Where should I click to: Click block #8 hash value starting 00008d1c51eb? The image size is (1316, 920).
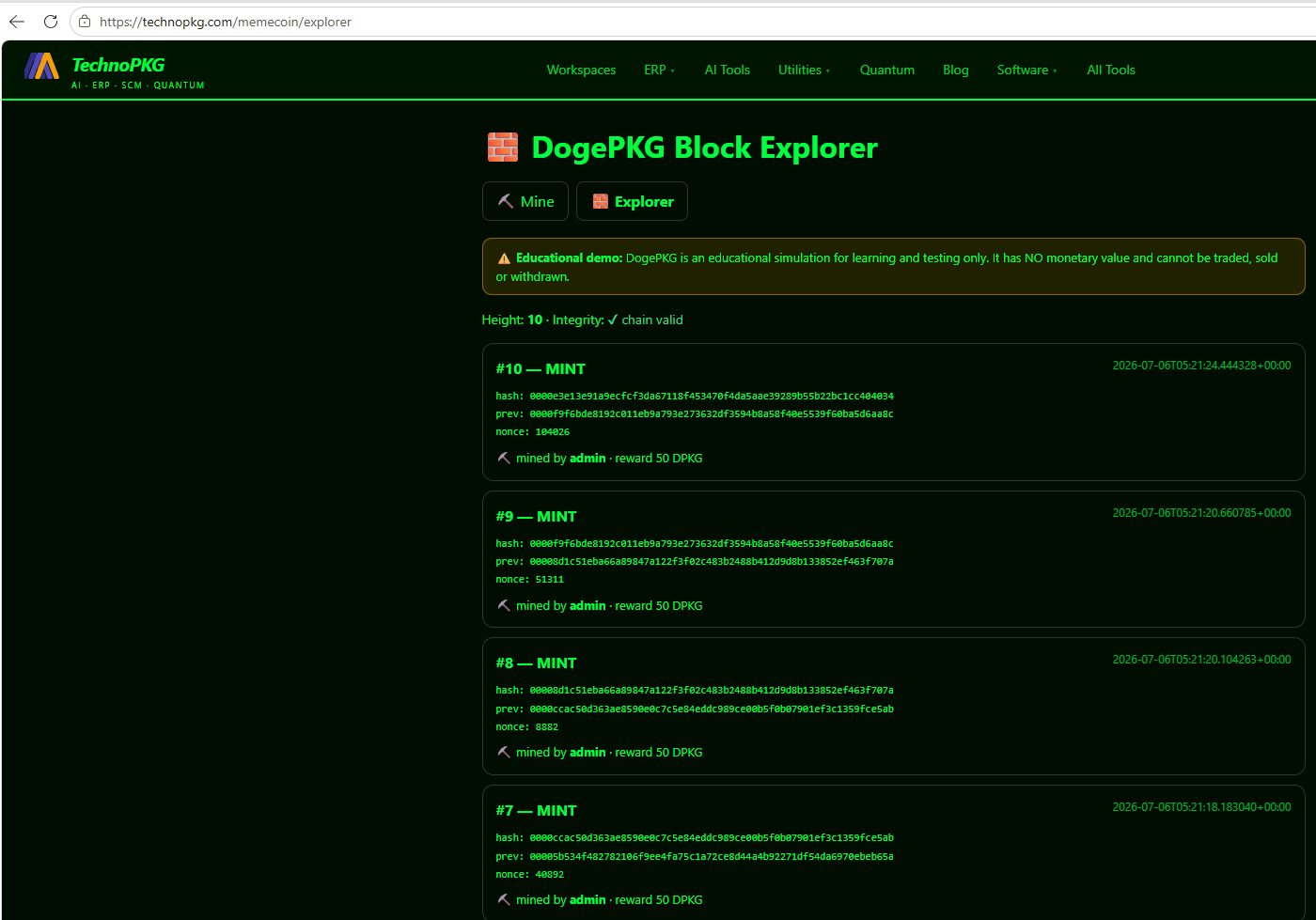point(712,691)
